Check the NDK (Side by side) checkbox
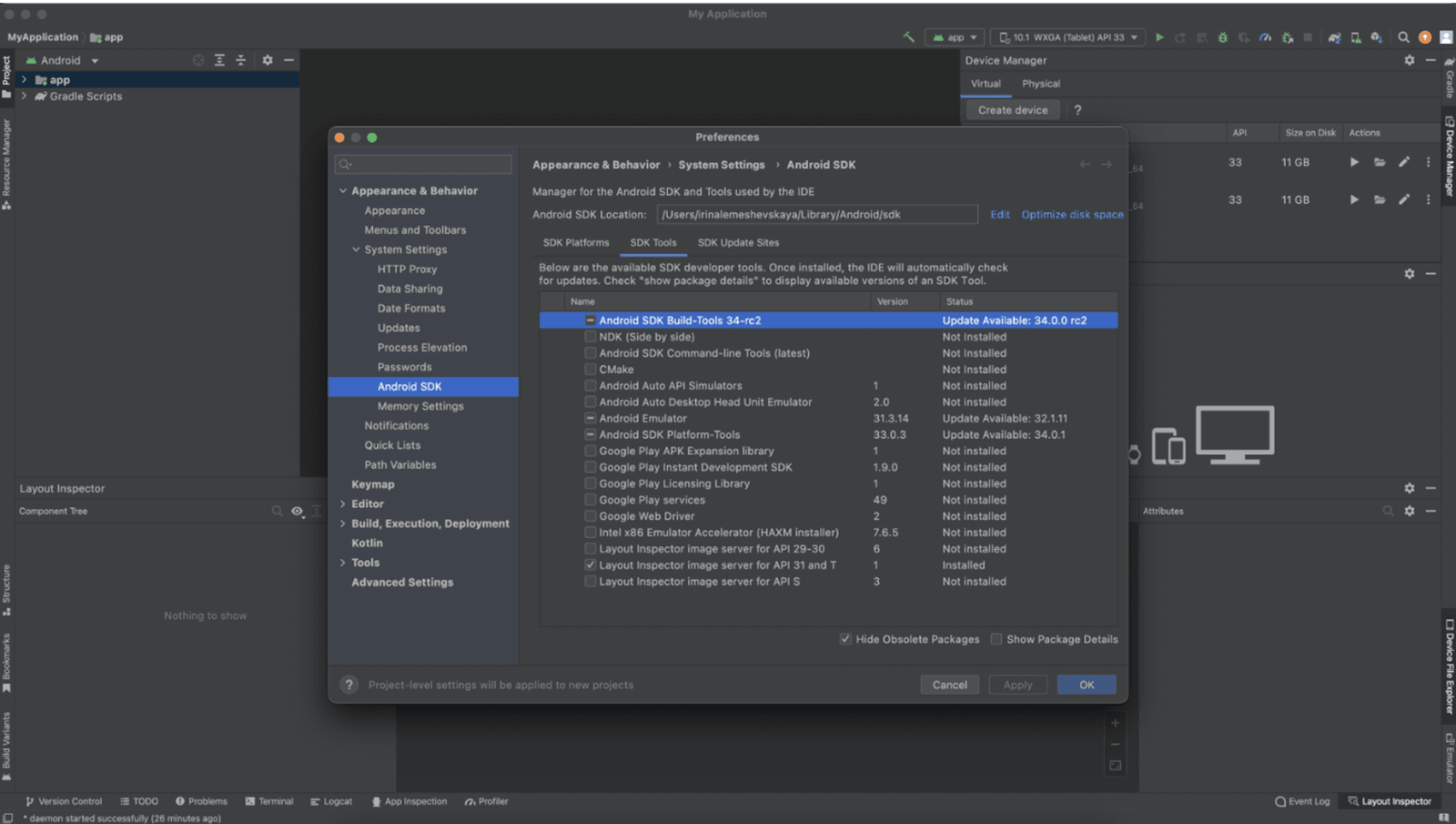1456x824 pixels. (x=591, y=337)
